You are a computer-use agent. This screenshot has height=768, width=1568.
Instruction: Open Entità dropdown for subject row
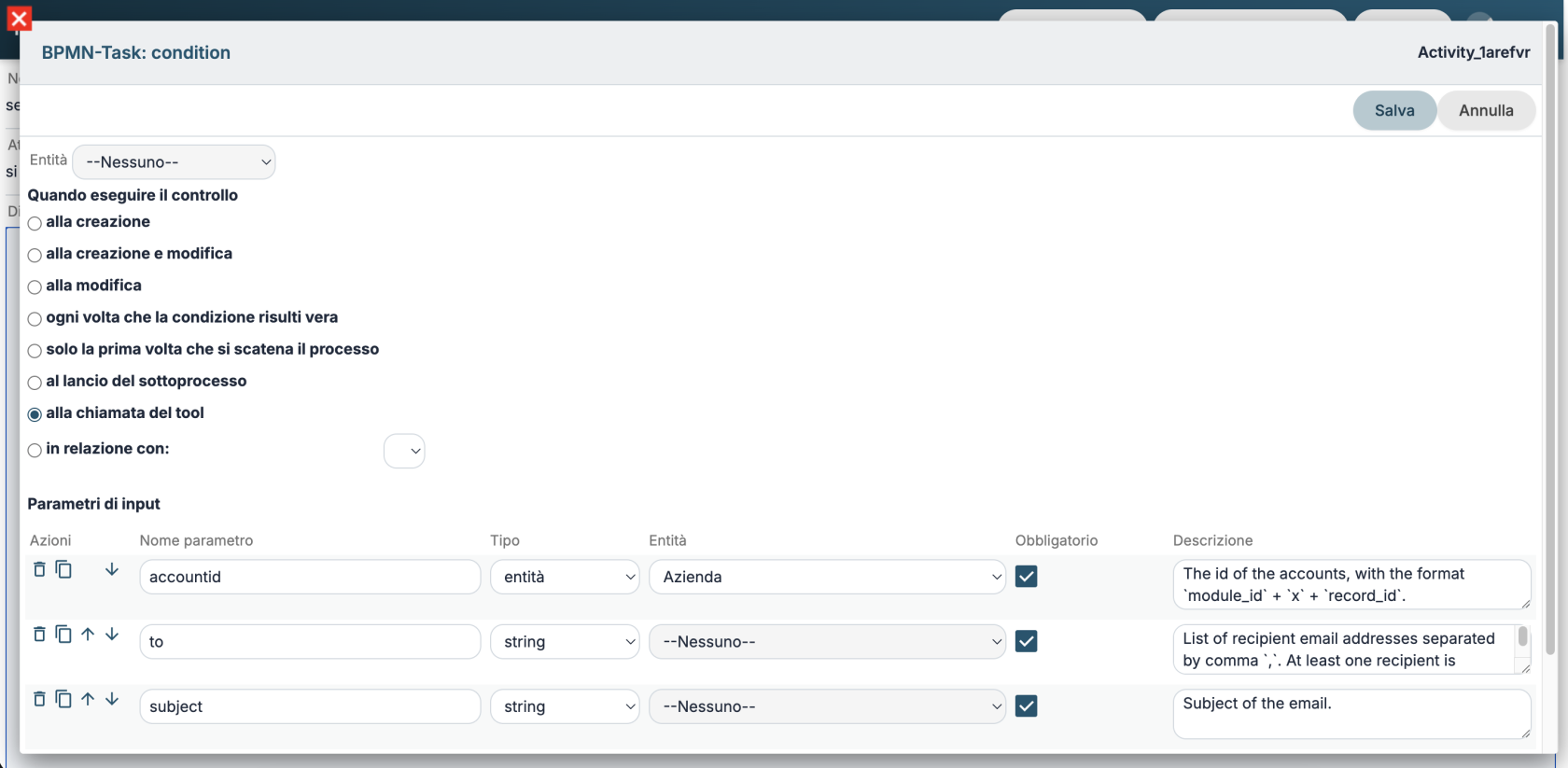827,706
